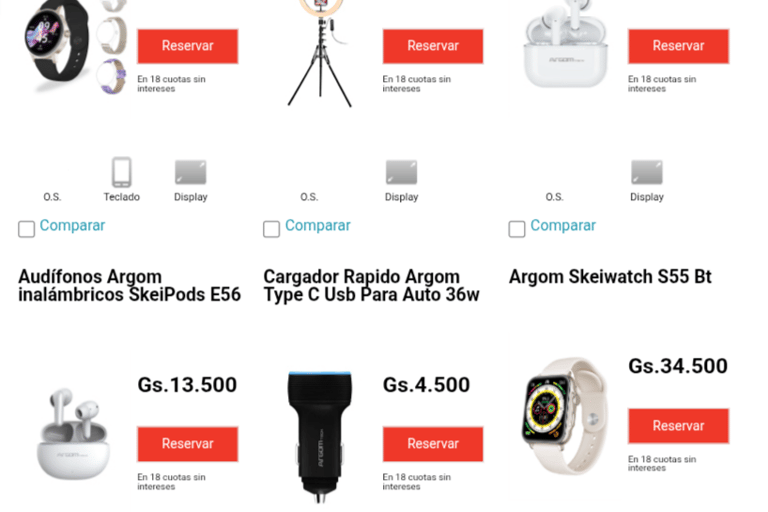Reserve the ring light tripod
768x512 pixels.
point(433,46)
